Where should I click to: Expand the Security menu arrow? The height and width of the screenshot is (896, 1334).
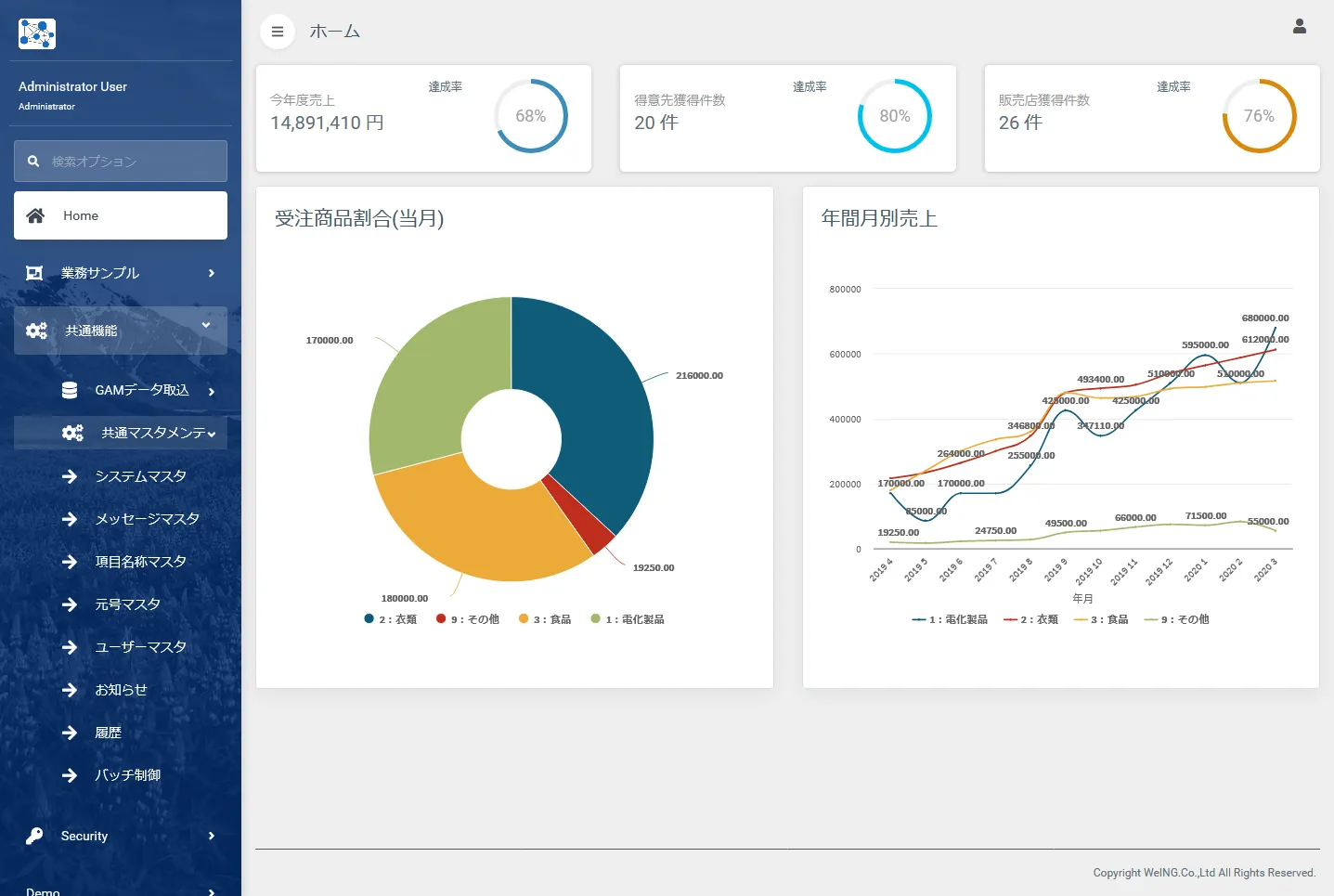pyautogui.click(x=212, y=836)
